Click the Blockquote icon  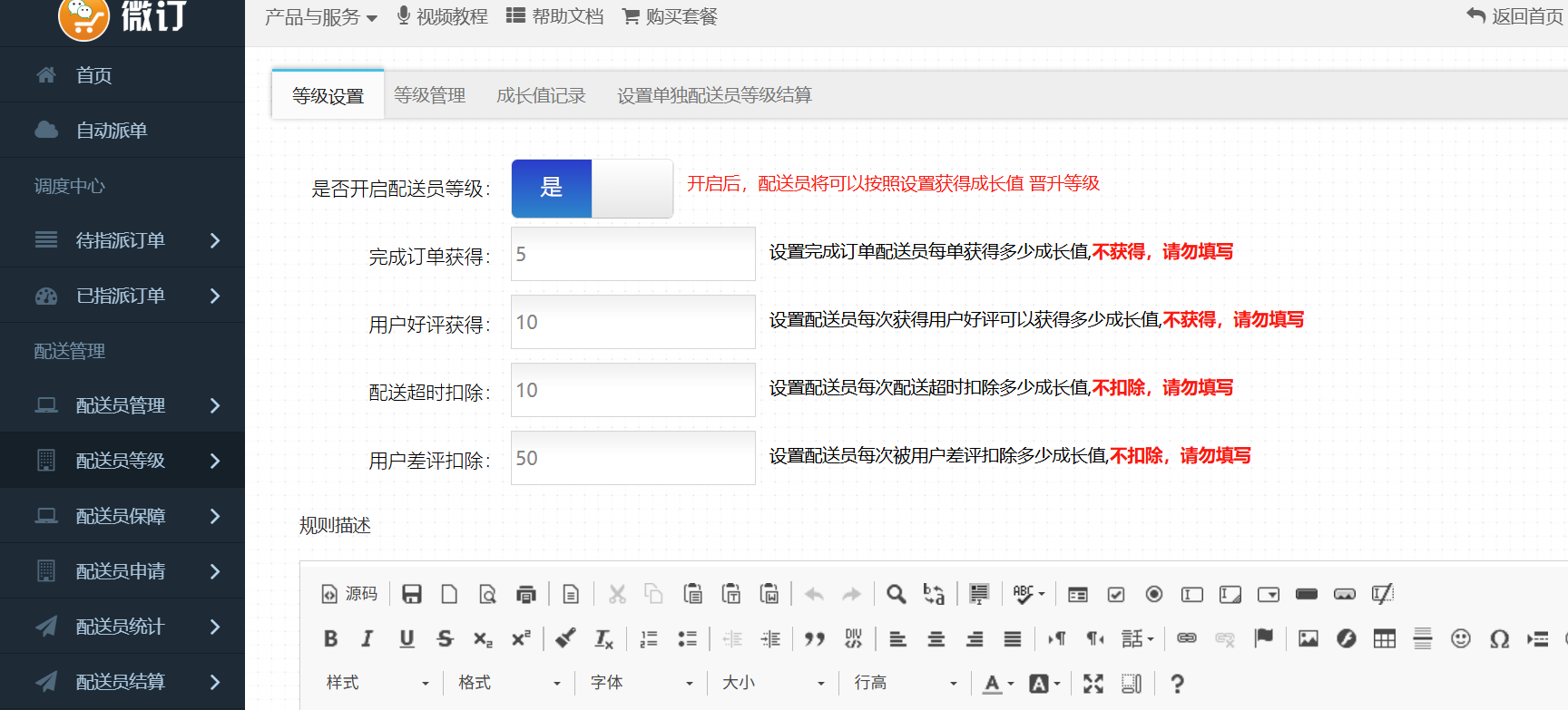815,638
